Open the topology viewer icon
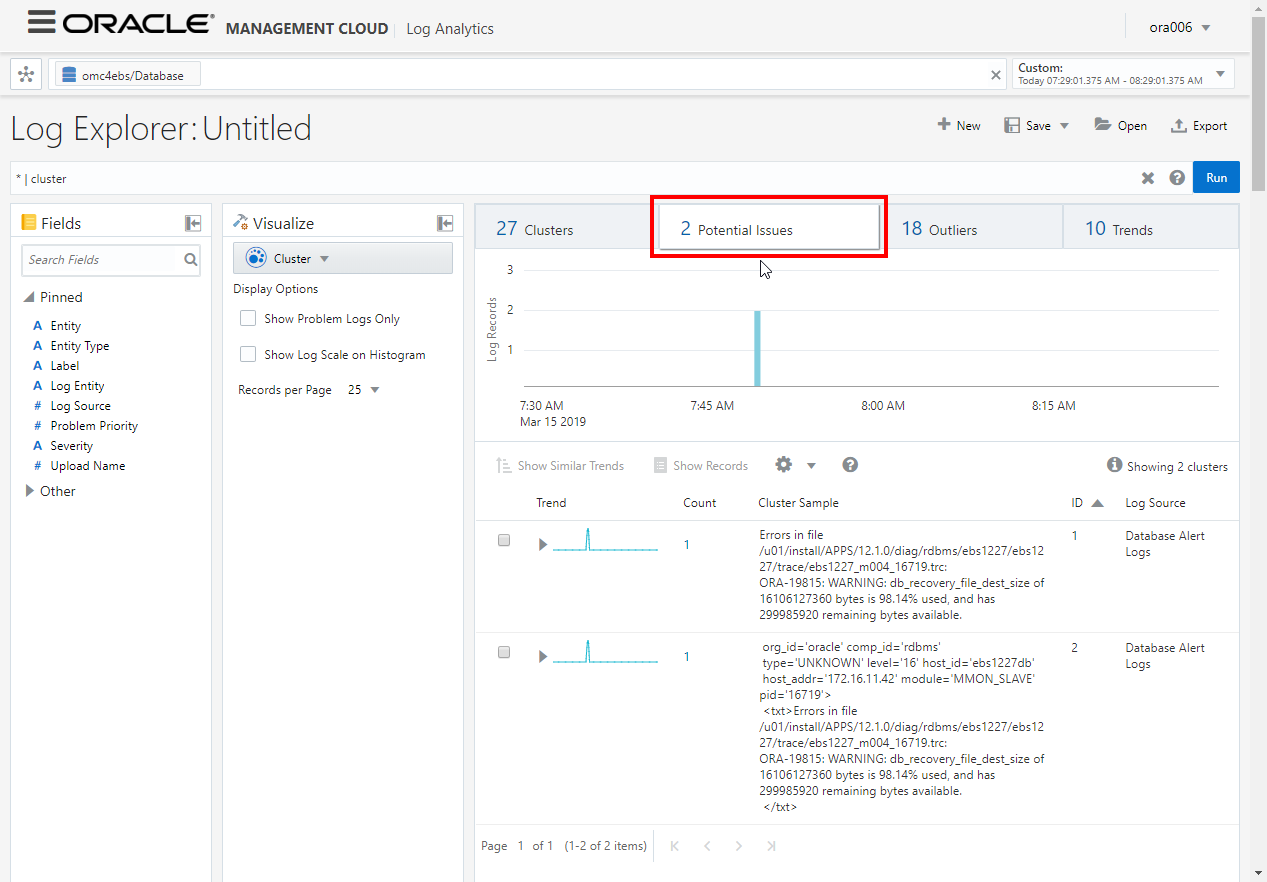The height and width of the screenshot is (882, 1267). click(25, 74)
